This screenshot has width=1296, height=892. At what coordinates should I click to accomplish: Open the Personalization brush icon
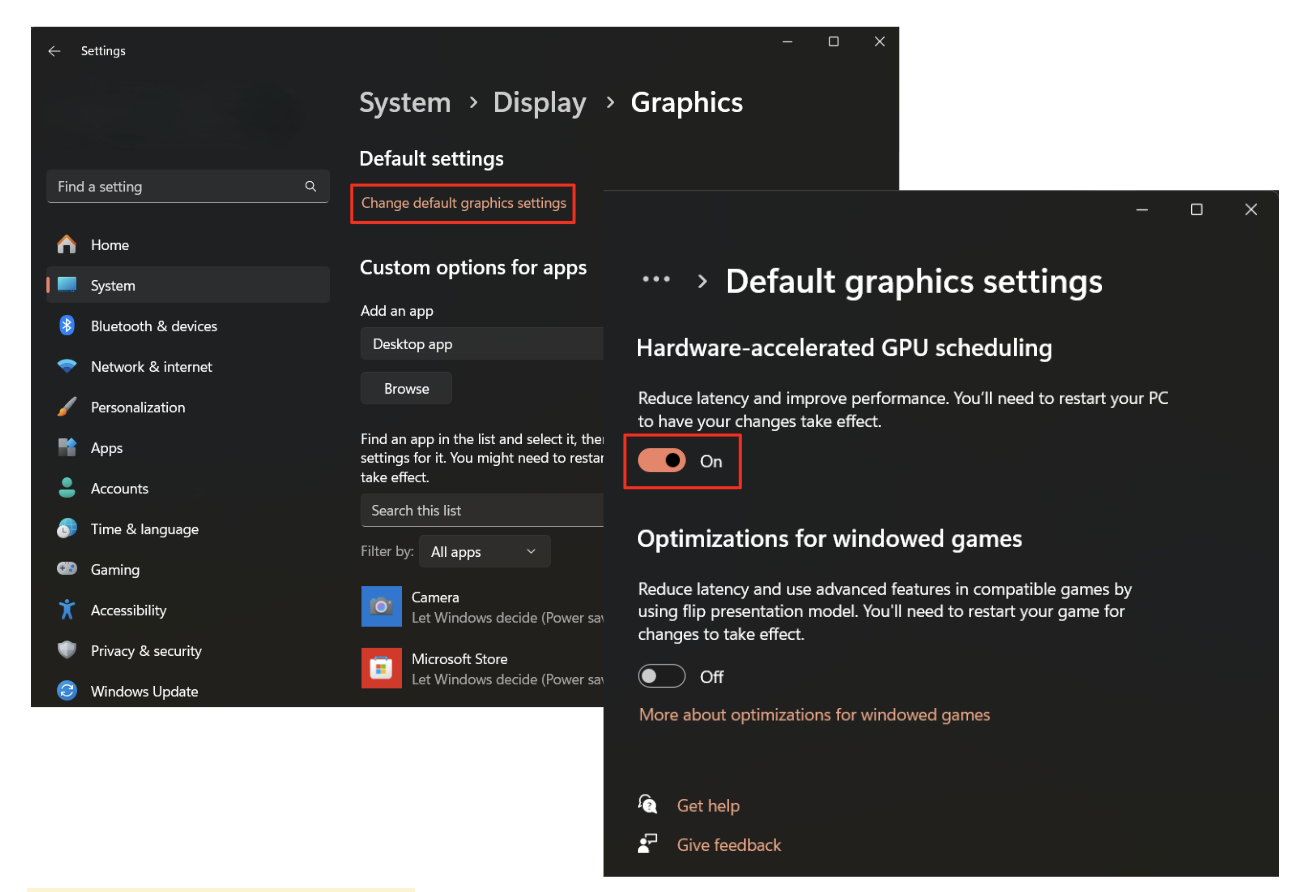[x=66, y=406]
